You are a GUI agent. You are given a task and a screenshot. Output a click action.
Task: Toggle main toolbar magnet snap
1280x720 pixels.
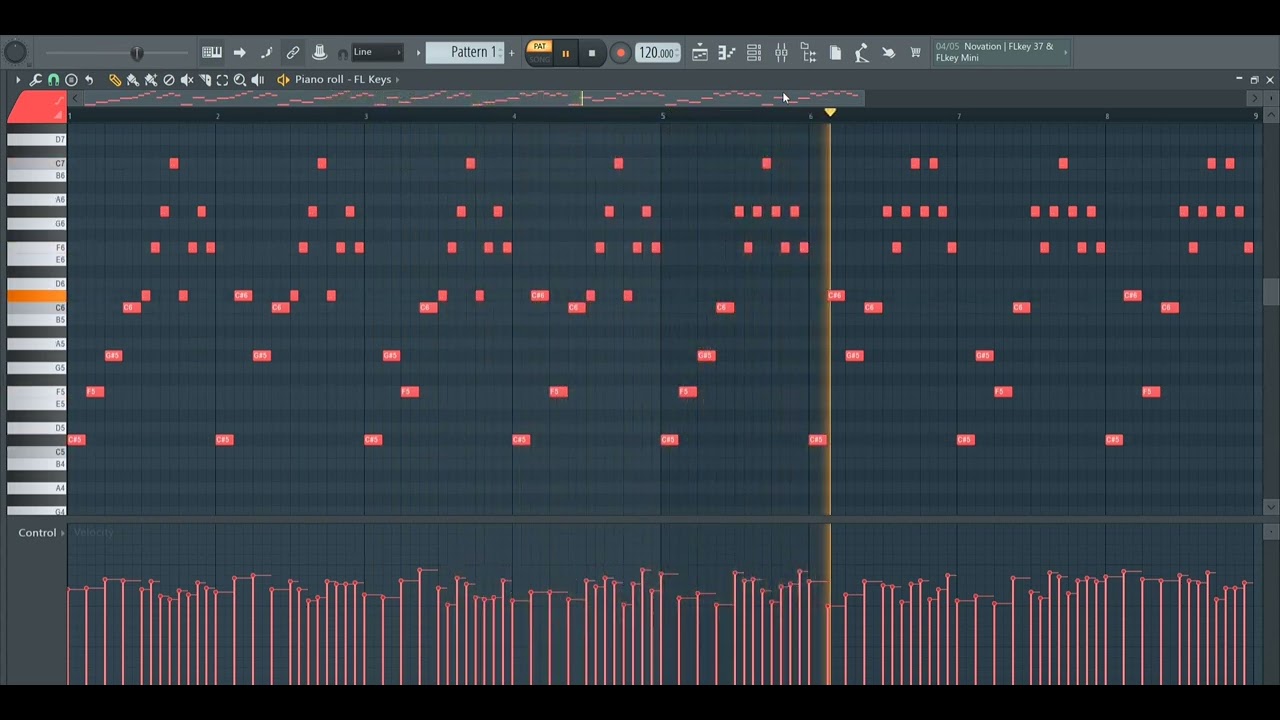(343, 54)
